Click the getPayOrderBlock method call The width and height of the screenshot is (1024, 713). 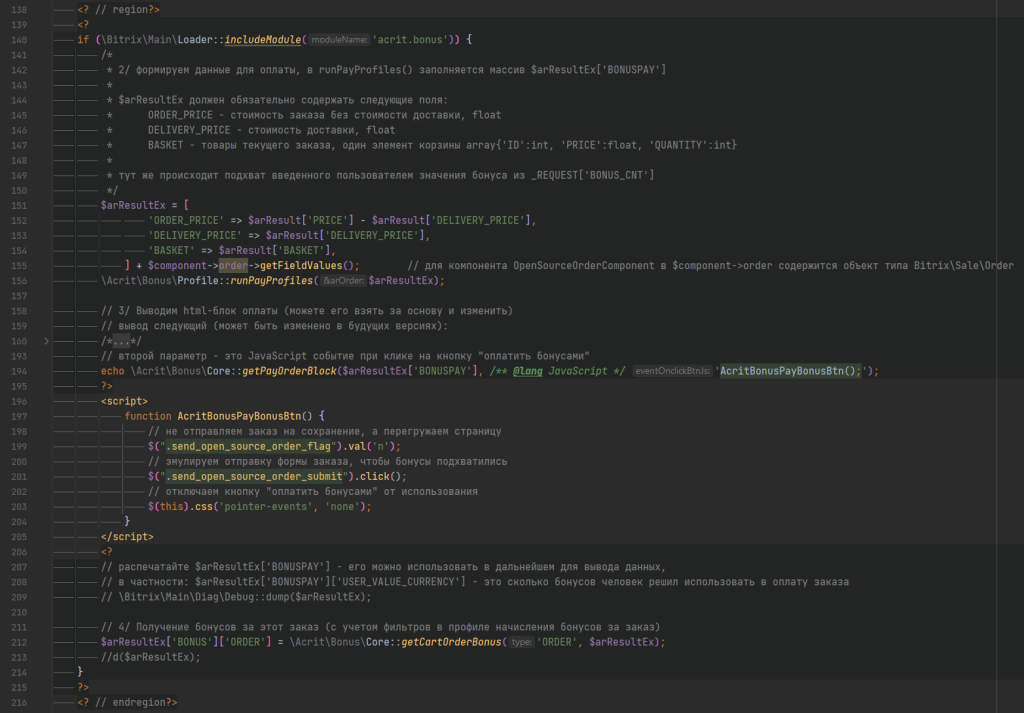(289, 371)
